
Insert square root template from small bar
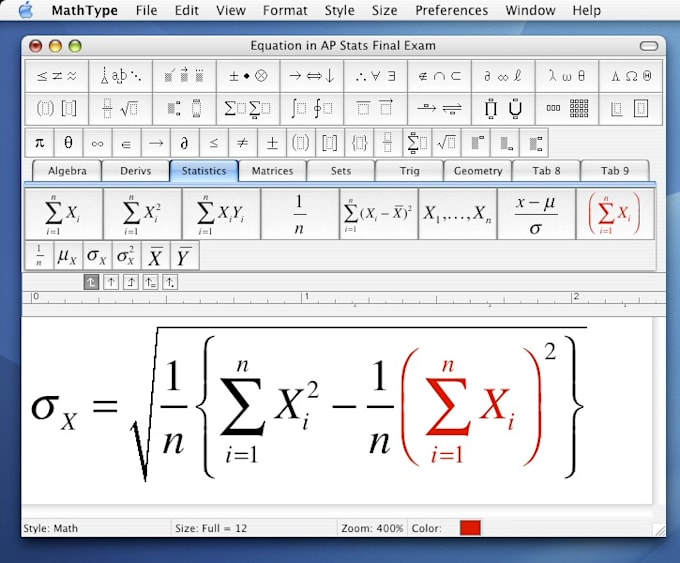click(446, 143)
